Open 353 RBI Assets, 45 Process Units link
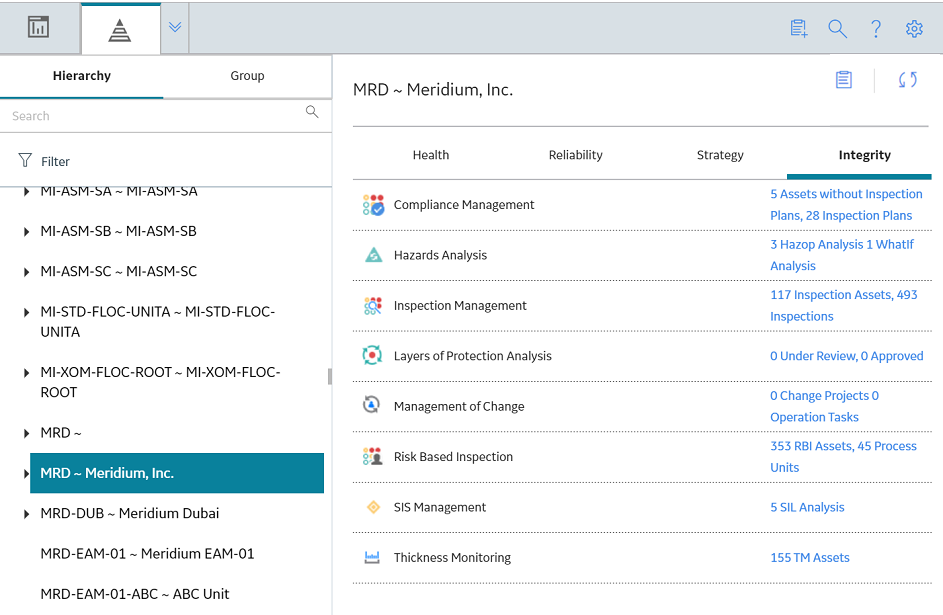Image resolution: width=943 pixels, height=615 pixels. click(843, 457)
